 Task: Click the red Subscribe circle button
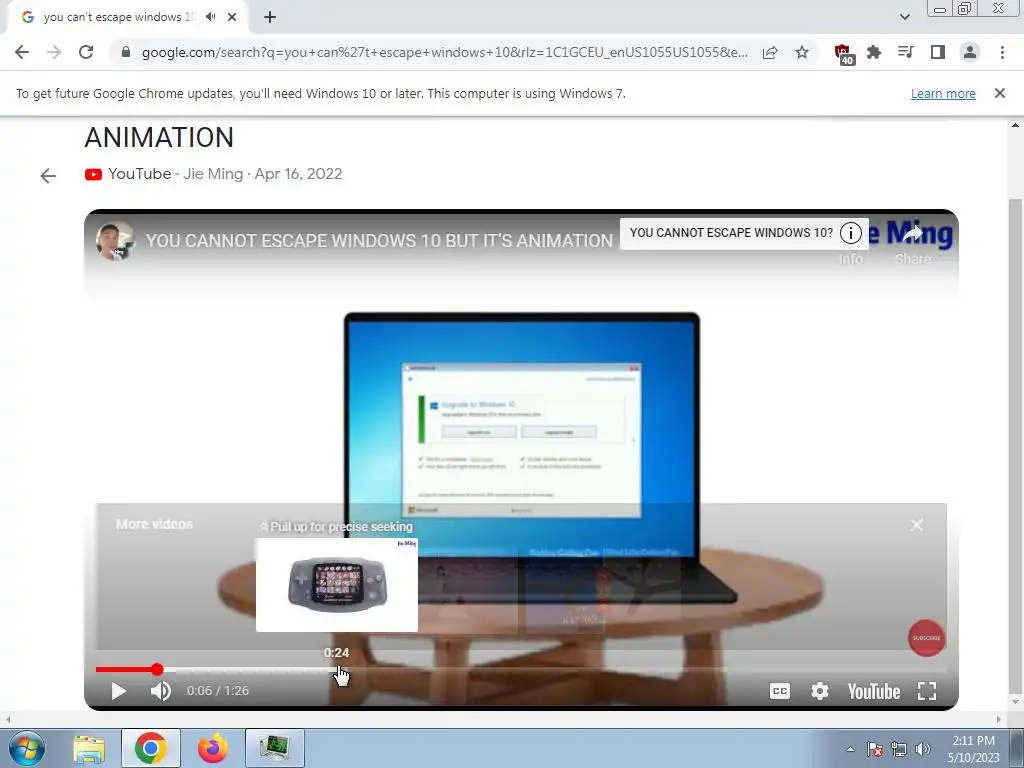[926, 638]
